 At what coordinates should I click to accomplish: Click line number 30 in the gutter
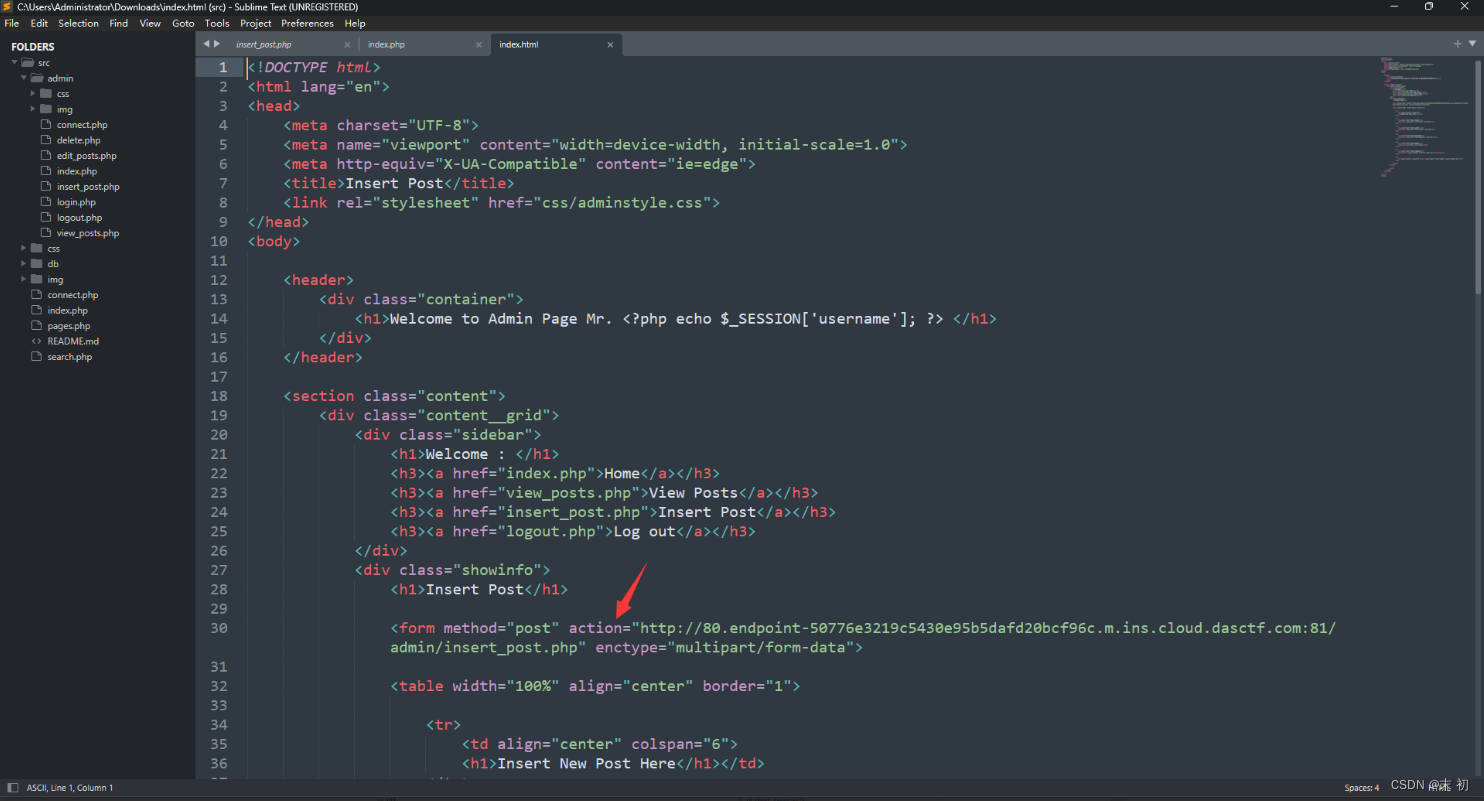(x=219, y=628)
